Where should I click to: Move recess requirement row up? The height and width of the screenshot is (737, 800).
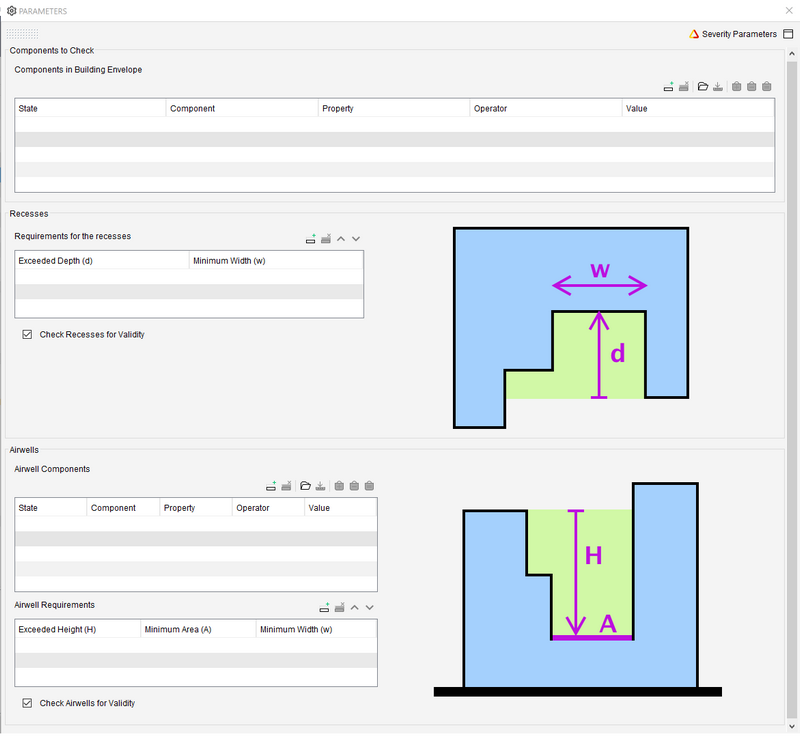pos(341,239)
